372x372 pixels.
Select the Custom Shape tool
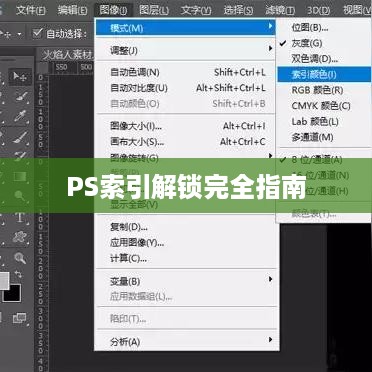[21, 237]
